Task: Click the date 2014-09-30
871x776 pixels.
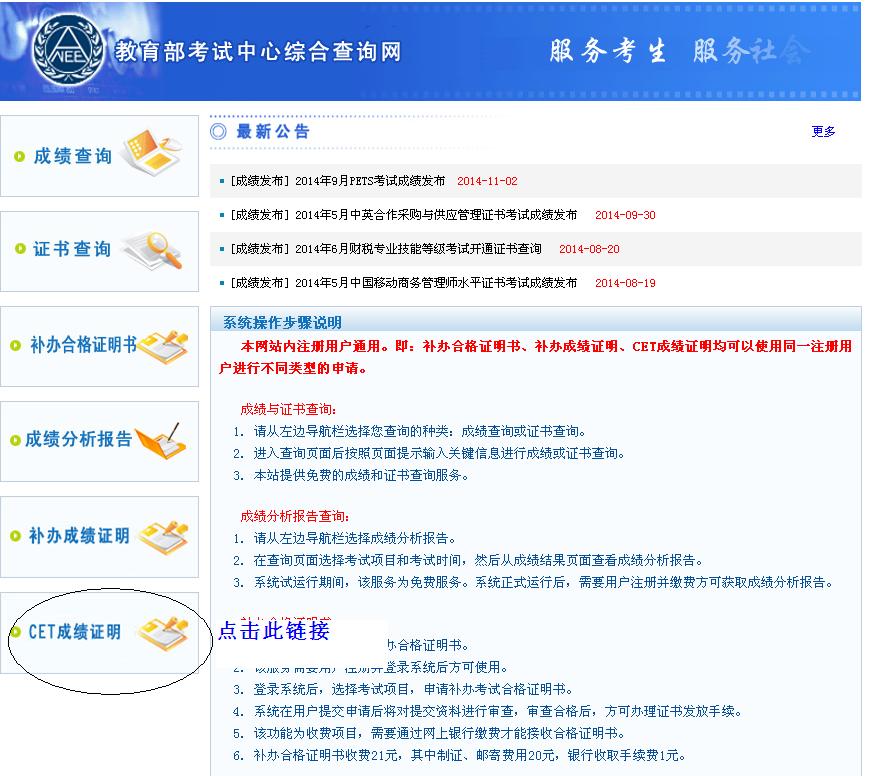Action: point(625,215)
